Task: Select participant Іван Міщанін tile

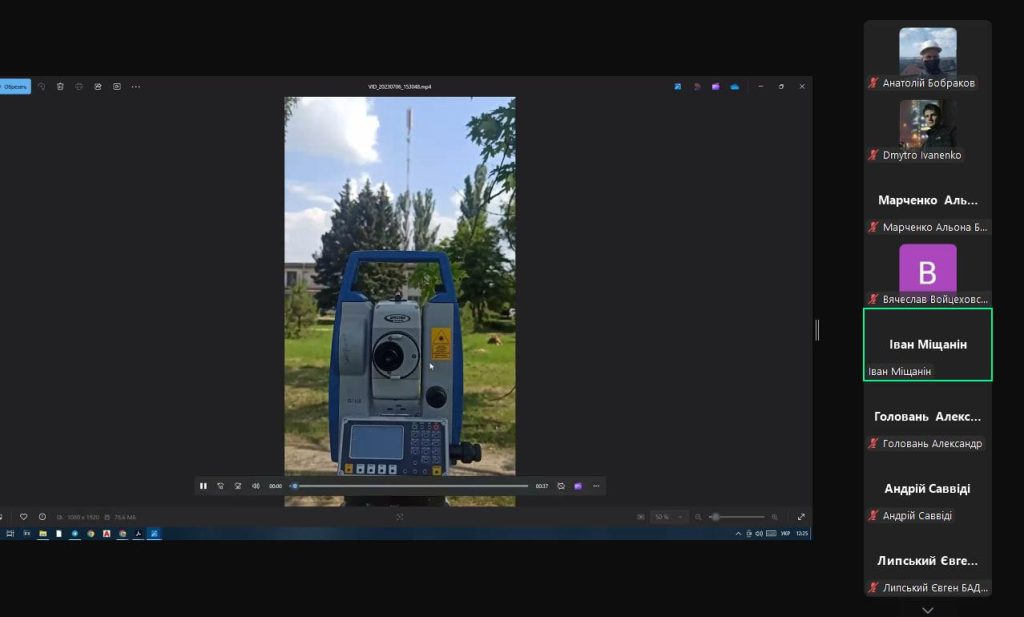Action: (927, 345)
